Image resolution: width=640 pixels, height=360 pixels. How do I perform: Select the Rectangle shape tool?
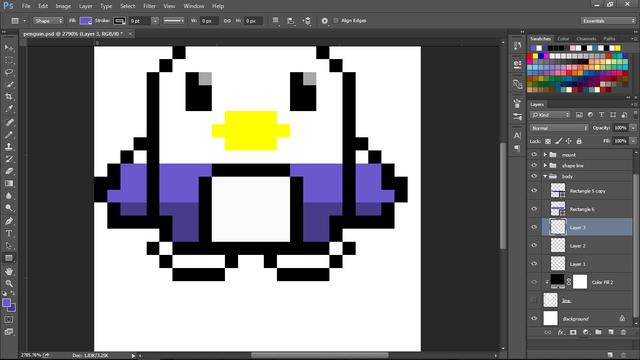[9, 258]
